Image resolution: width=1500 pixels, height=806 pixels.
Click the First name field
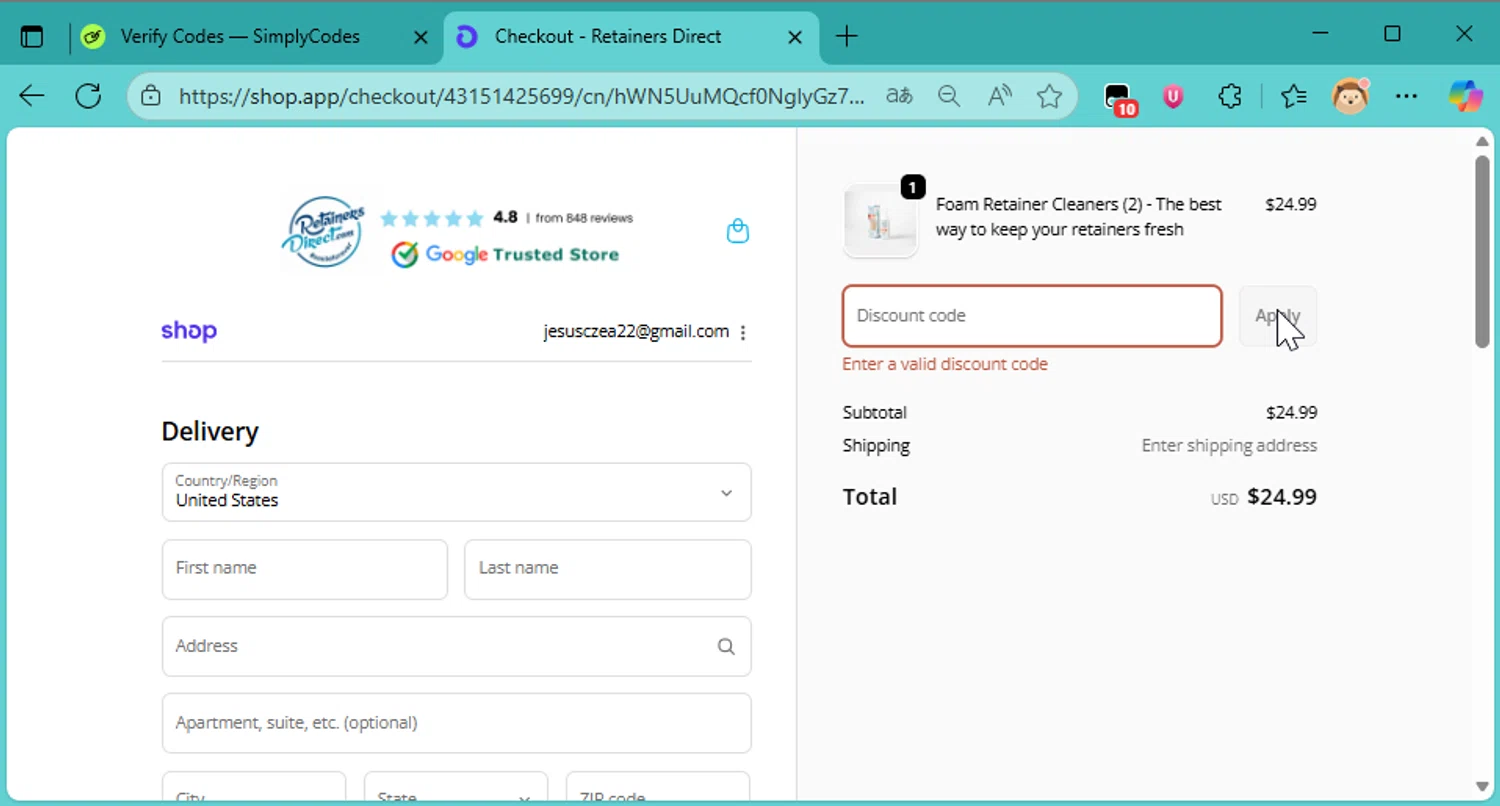pyautogui.click(x=305, y=569)
